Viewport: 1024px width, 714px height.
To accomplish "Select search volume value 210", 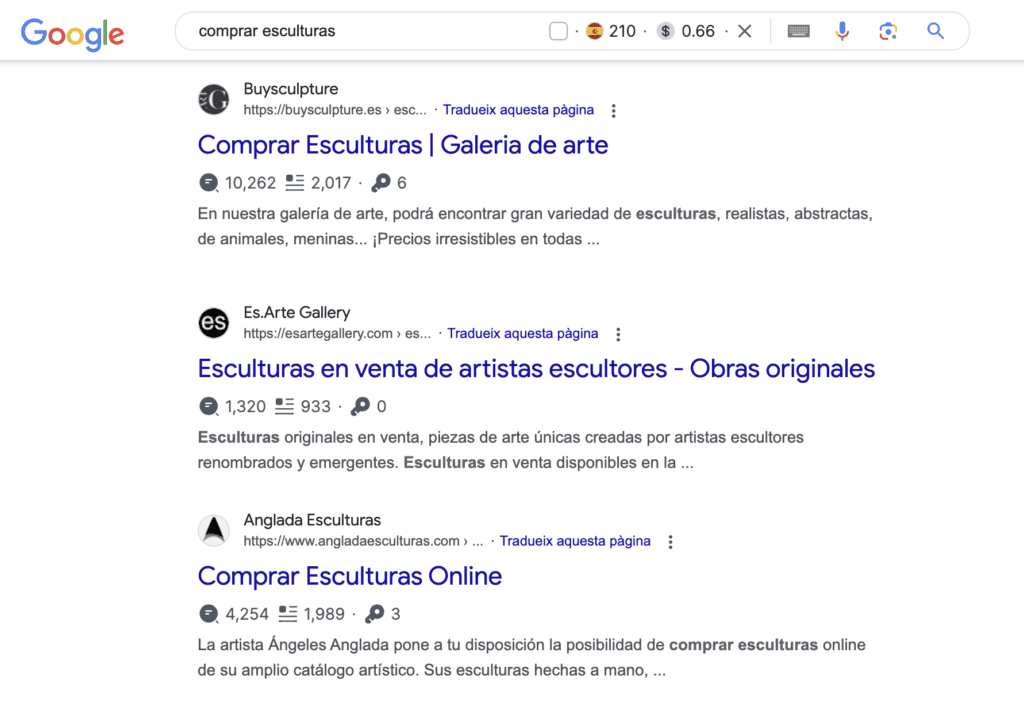I will 622,31.
